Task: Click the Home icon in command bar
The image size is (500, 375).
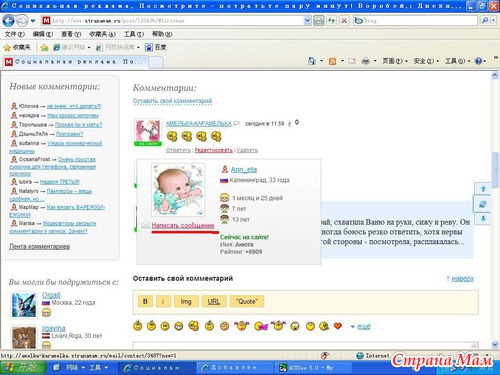Action: point(312,61)
